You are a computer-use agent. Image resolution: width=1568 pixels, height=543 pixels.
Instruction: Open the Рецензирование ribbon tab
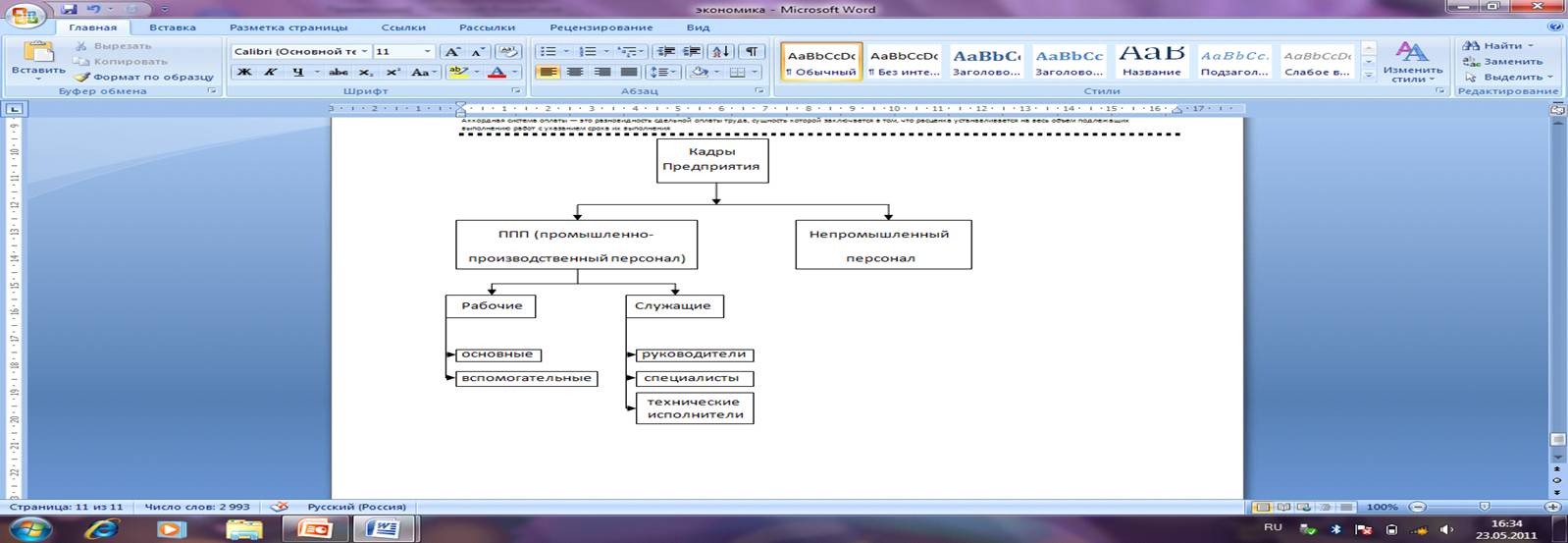601,27
